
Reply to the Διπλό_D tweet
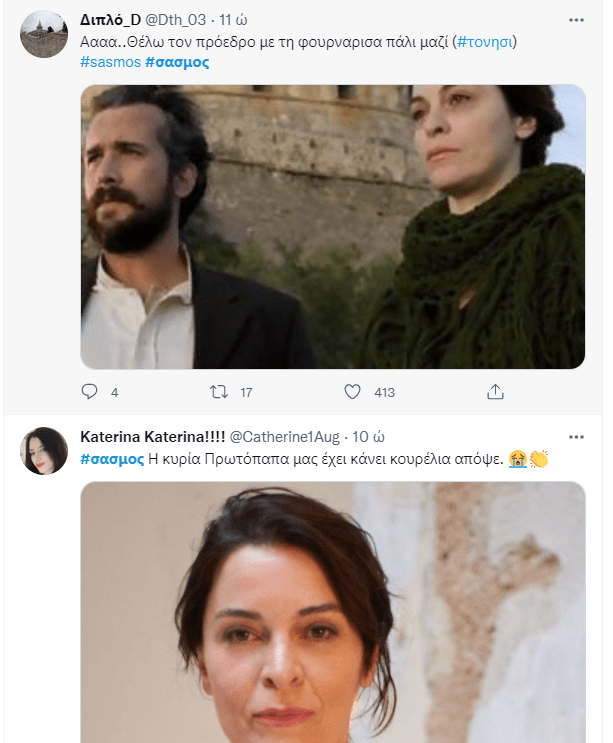[x=91, y=392]
